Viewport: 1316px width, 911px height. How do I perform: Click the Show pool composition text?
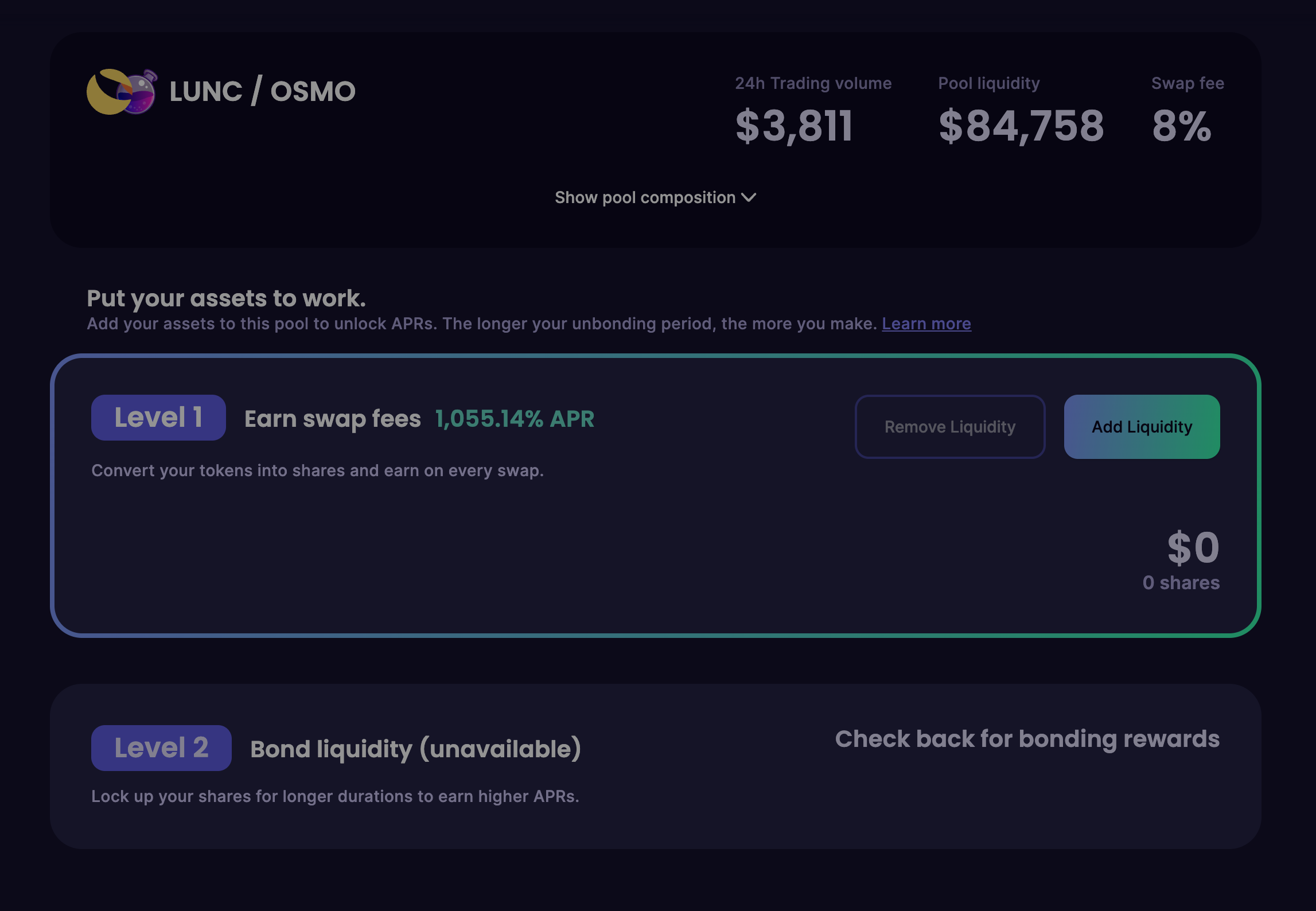tap(645, 198)
